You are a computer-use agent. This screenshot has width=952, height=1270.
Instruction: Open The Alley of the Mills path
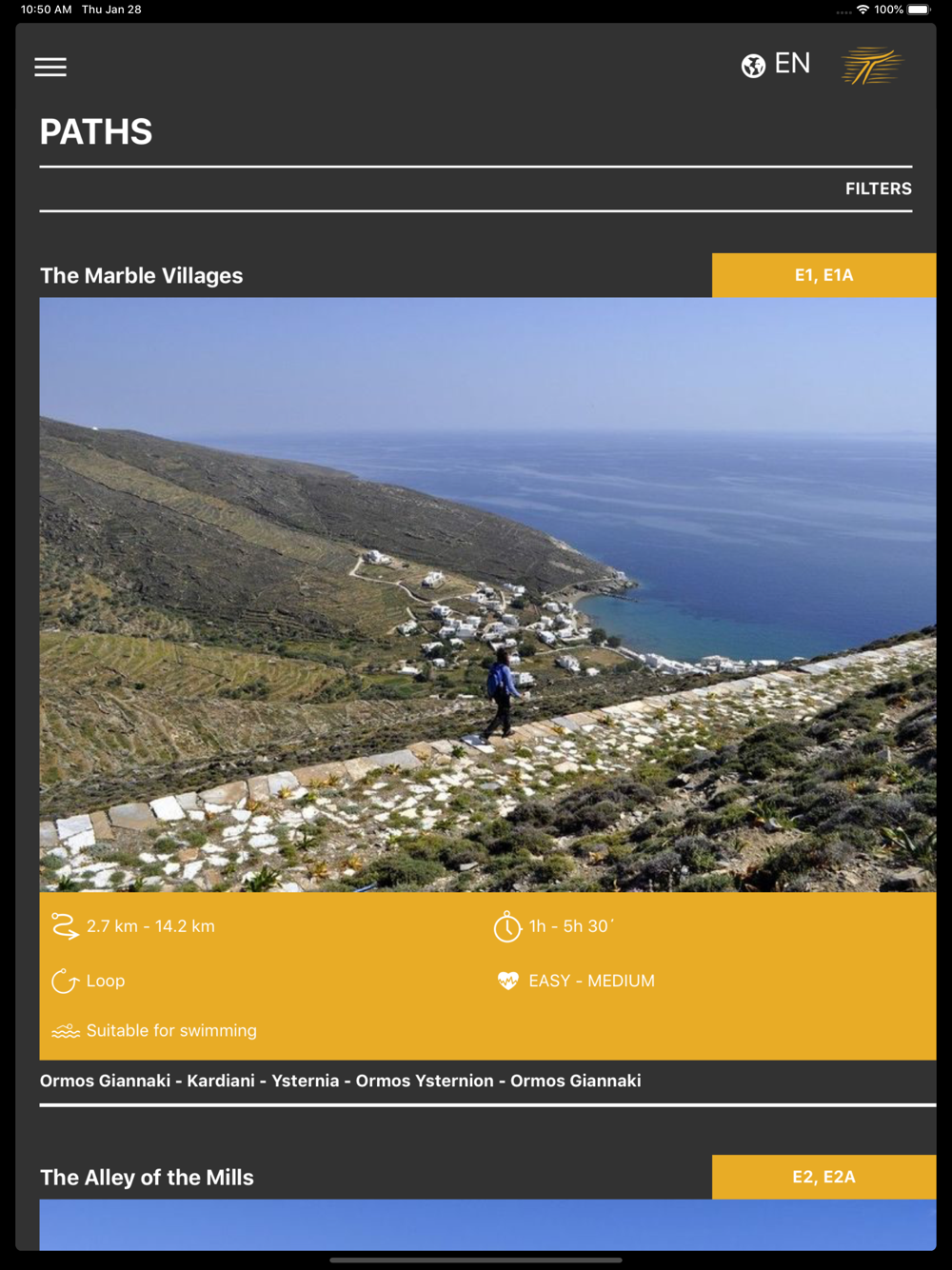pyautogui.click(x=148, y=1178)
